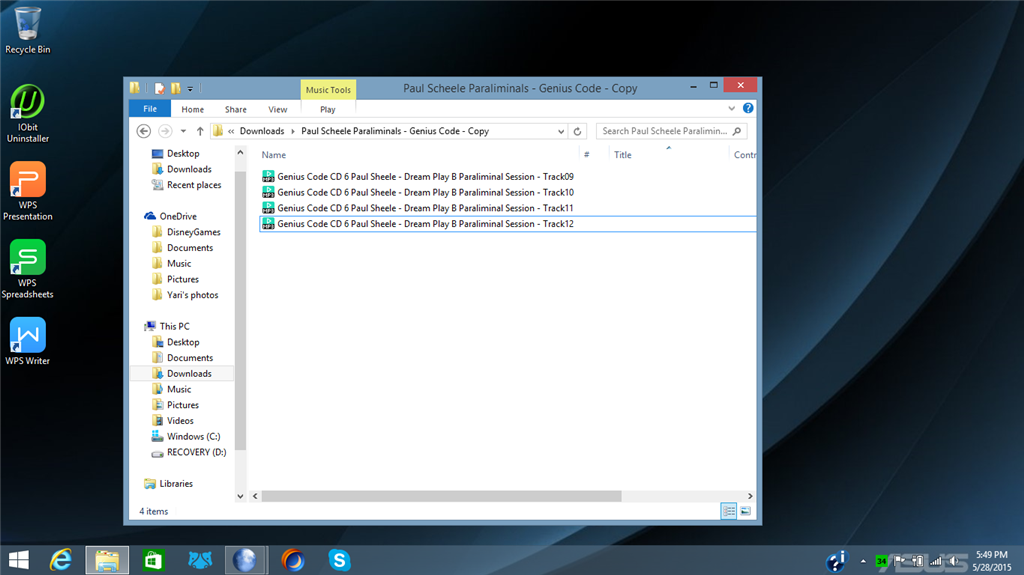Switch to the Home ribbon tab
This screenshot has height=575, width=1024.
coord(192,109)
